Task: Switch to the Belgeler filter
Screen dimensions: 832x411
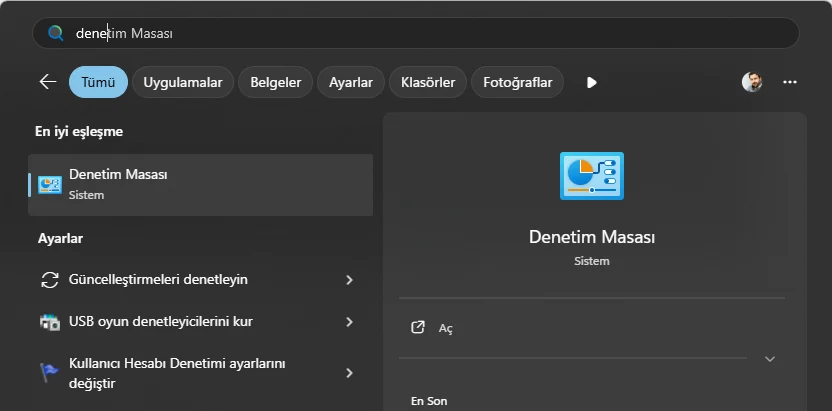Action: [275, 82]
